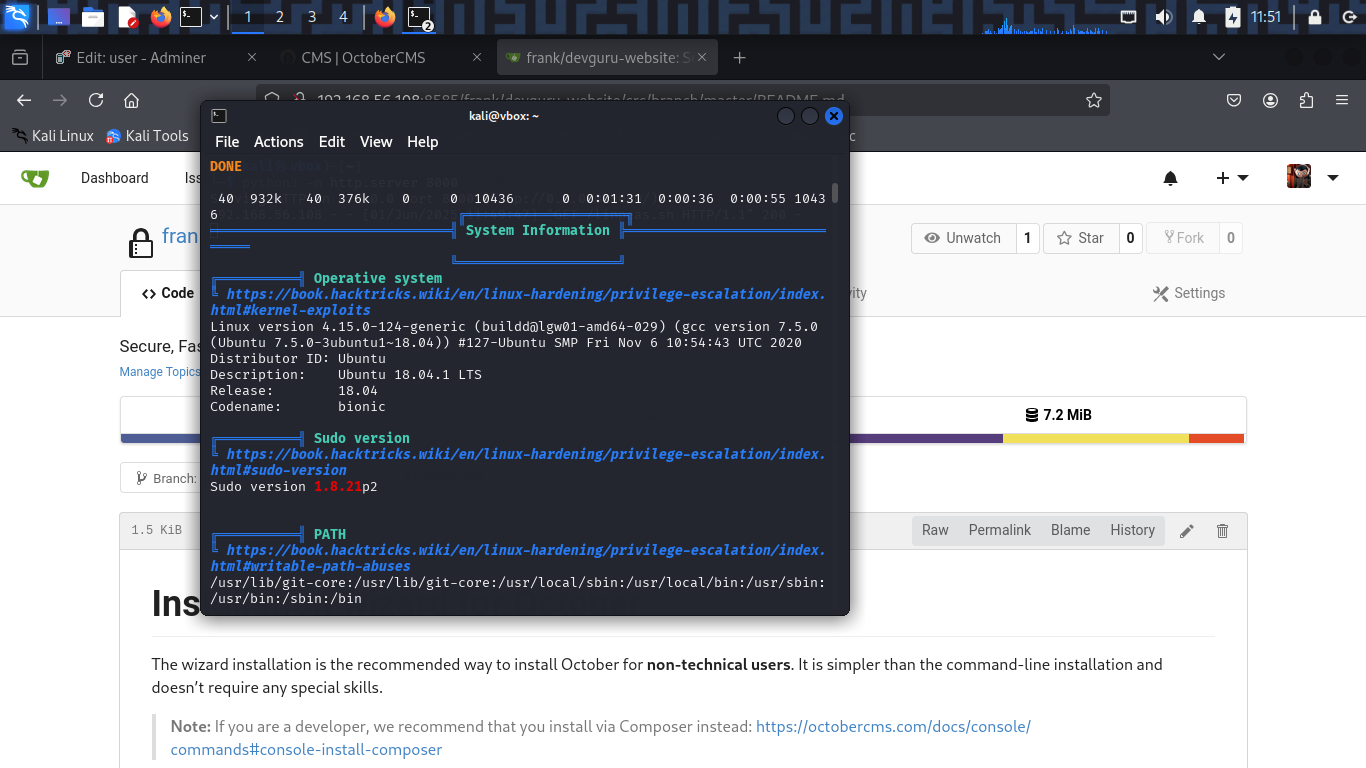Open the user avatar dropdown menu

(1312, 178)
